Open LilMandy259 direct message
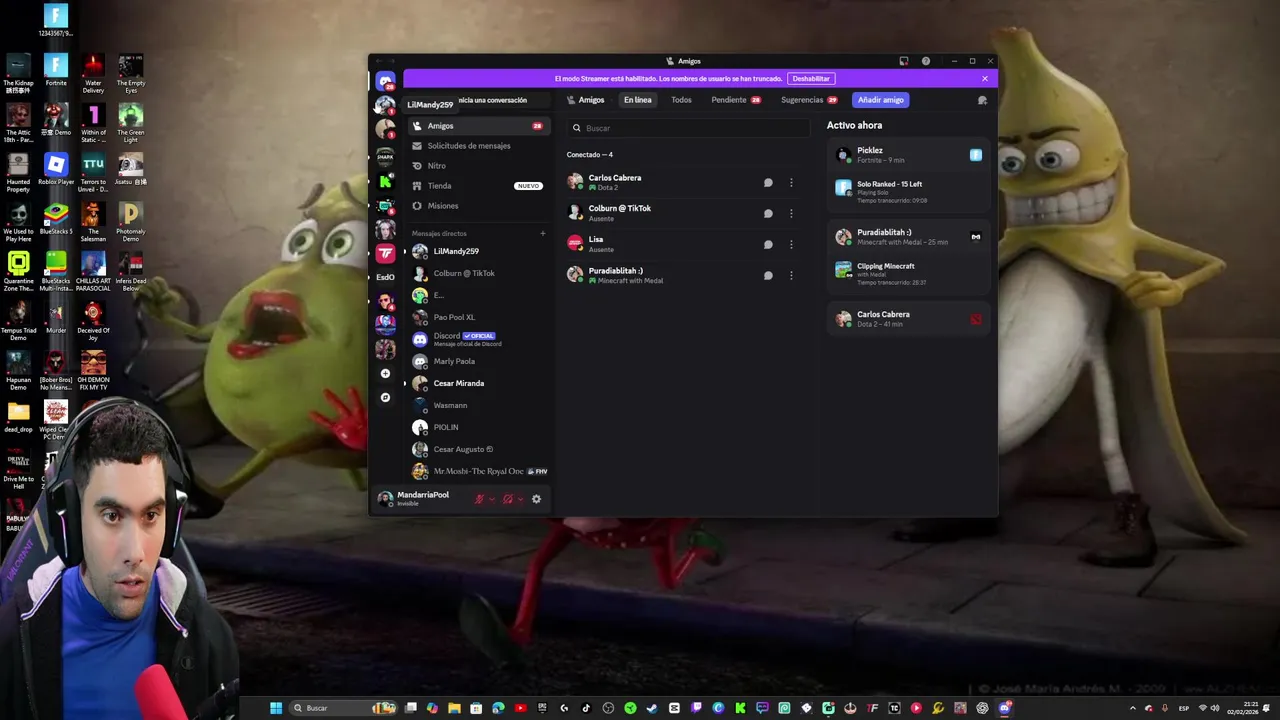Screen dimensions: 1280x720 (478, 251)
